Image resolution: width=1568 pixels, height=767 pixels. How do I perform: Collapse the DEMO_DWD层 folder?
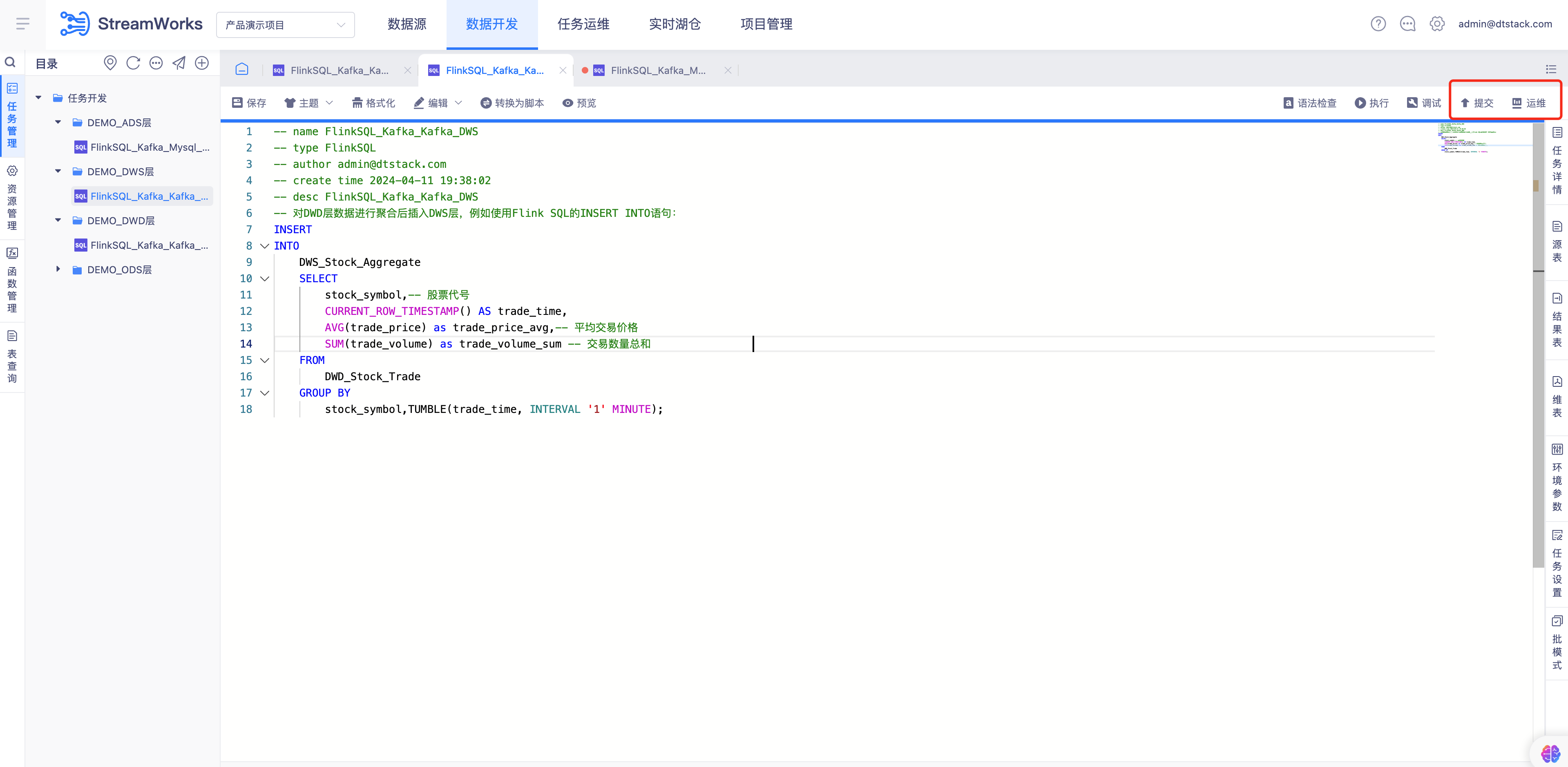point(58,220)
